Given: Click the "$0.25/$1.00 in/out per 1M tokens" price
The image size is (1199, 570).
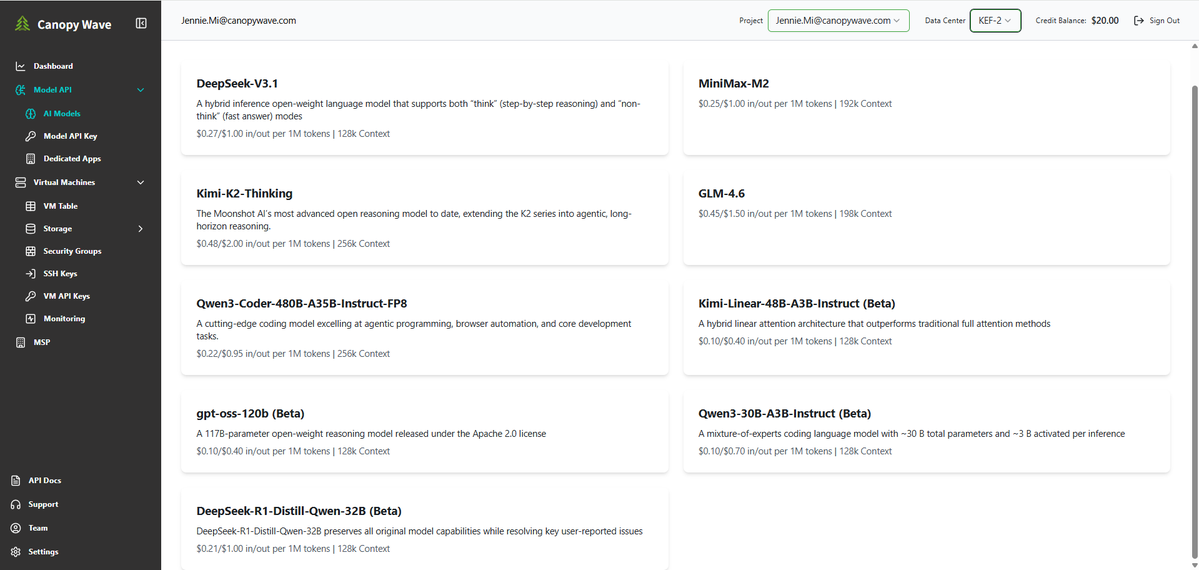Looking at the screenshot, I should 765,103.
